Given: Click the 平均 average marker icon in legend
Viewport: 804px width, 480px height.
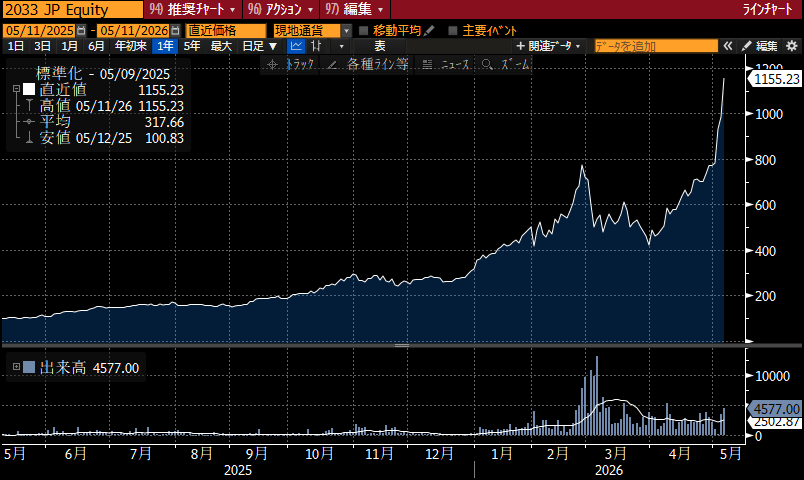Looking at the screenshot, I should pyautogui.click(x=29, y=122).
